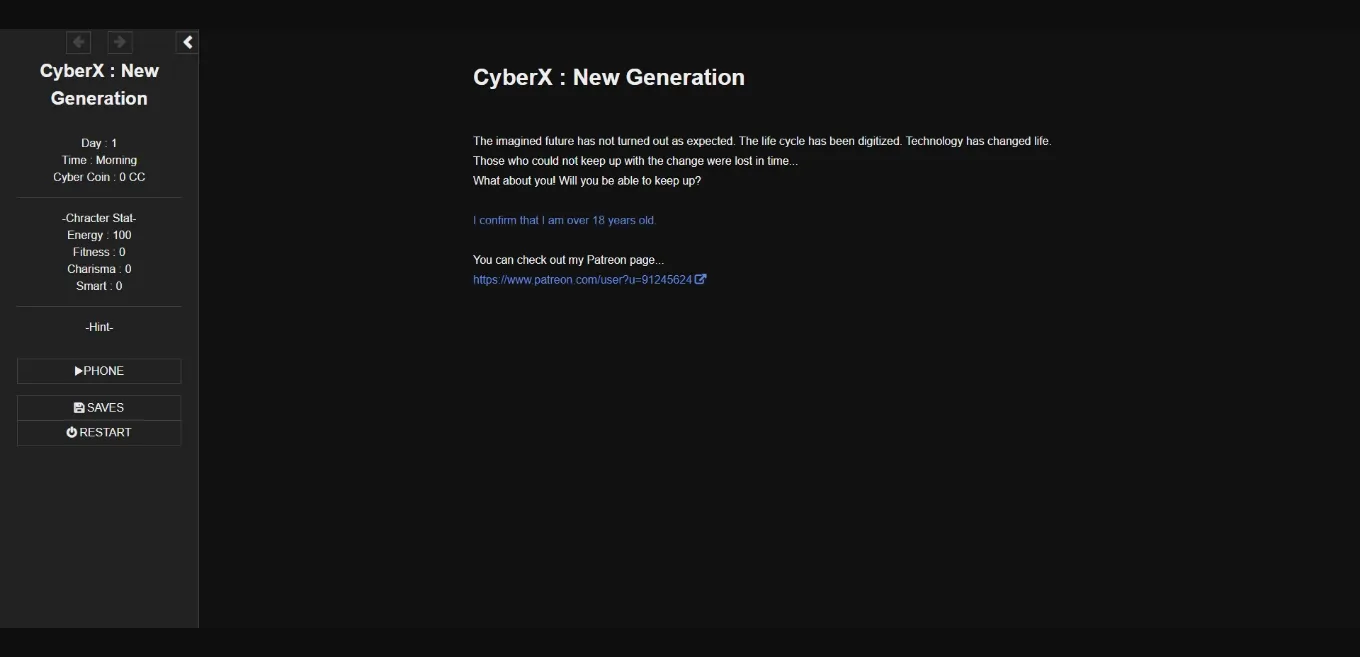The image size is (1360, 657).
Task: Open the Patreon page link
Action: 582,279
